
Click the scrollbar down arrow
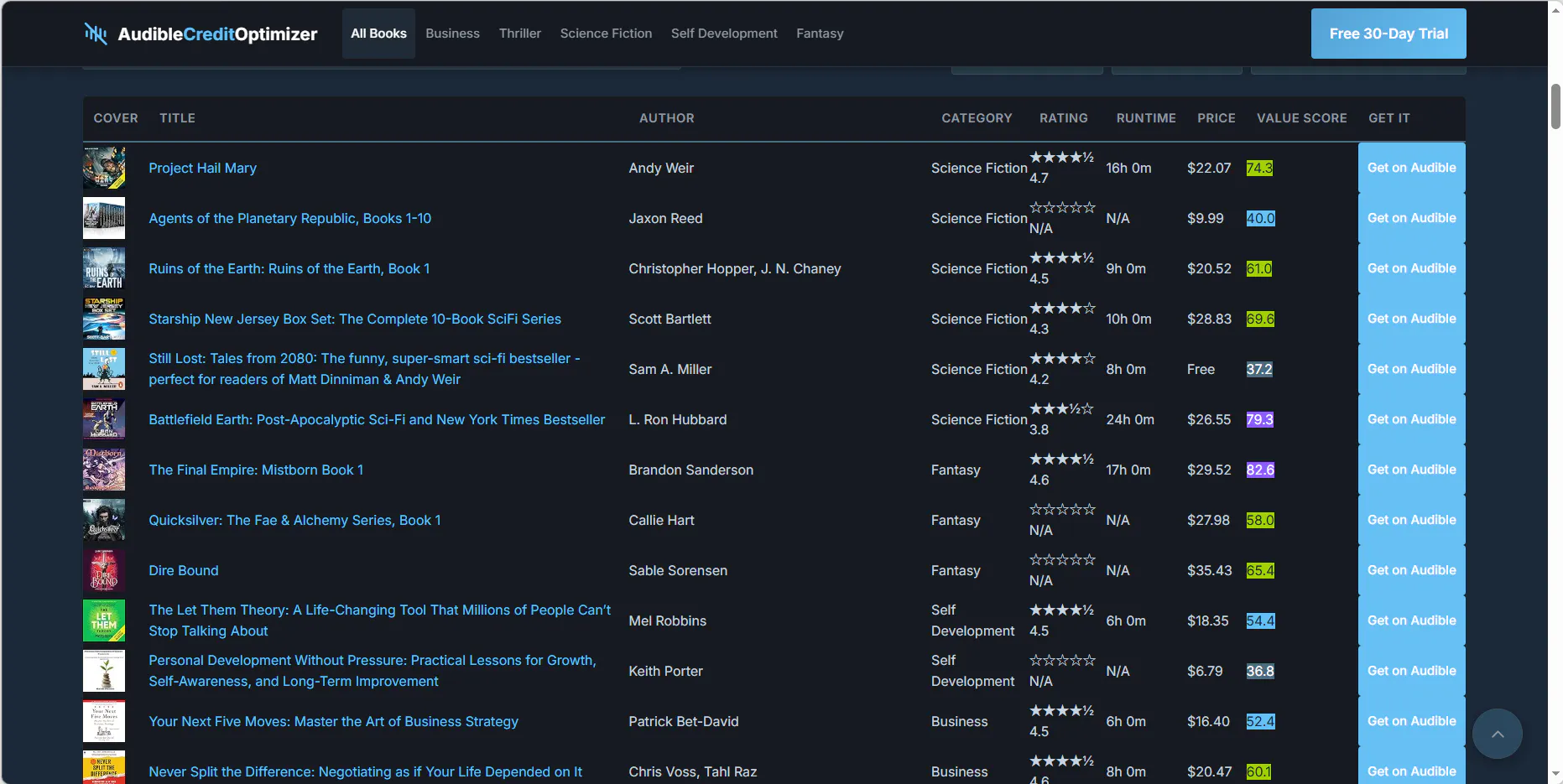(1555, 775)
